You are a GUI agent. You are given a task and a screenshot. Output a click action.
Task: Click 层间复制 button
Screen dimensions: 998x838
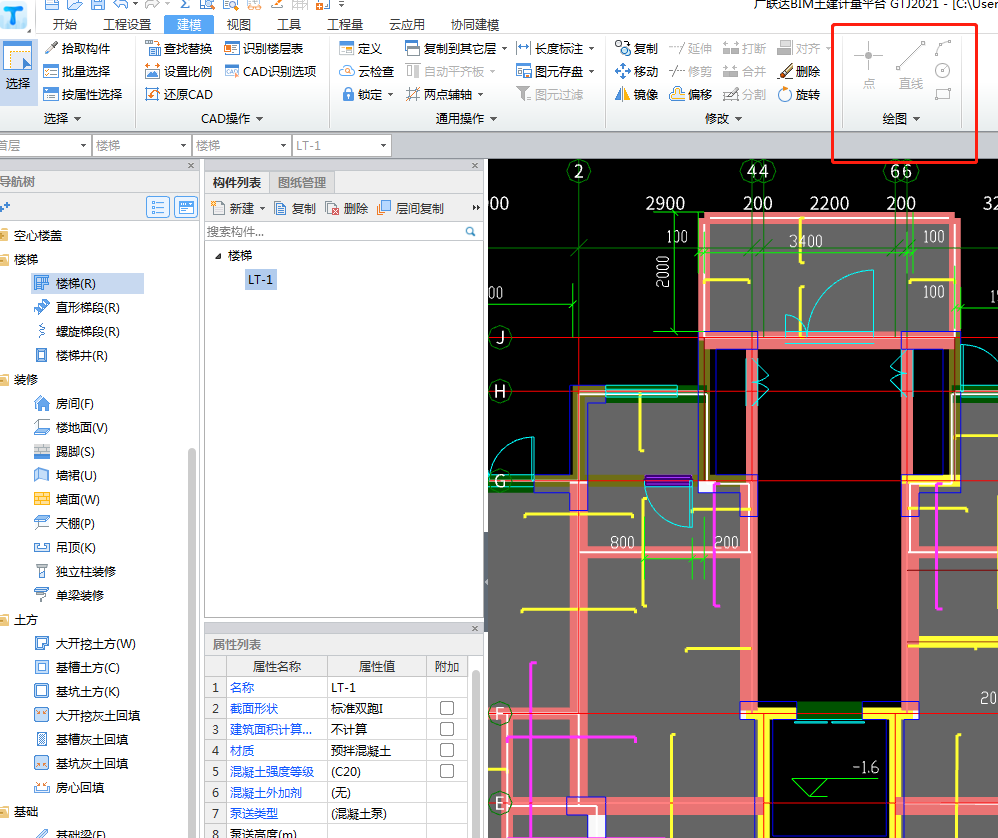[x=411, y=208]
